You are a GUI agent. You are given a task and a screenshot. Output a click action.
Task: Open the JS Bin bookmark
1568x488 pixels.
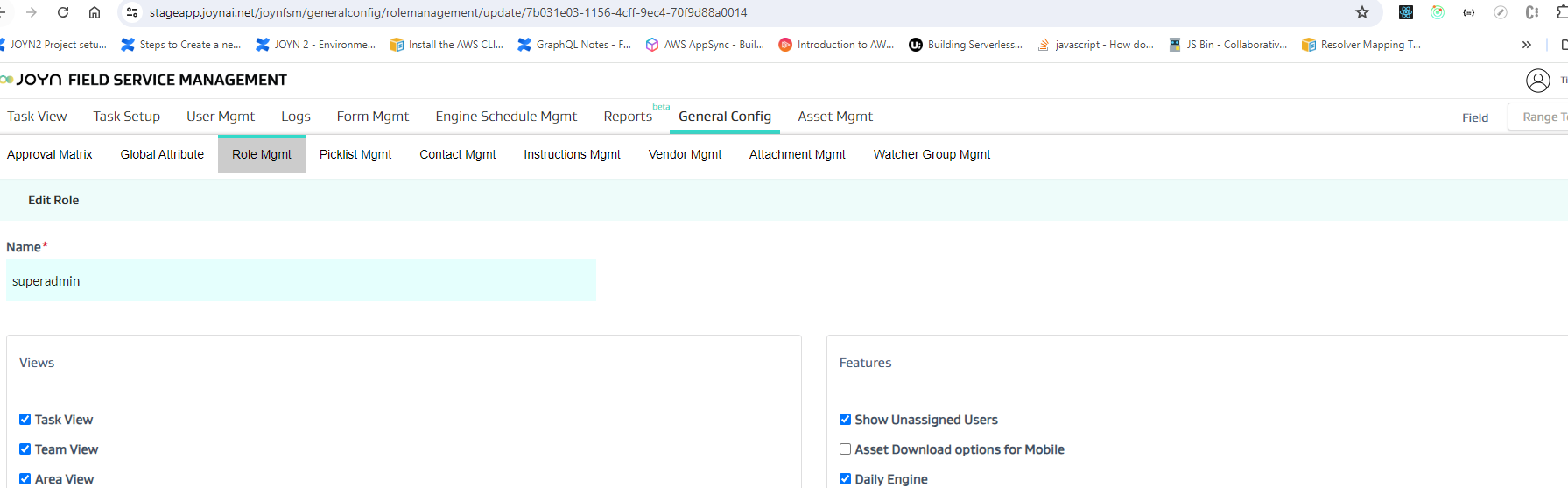coord(1227,45)
